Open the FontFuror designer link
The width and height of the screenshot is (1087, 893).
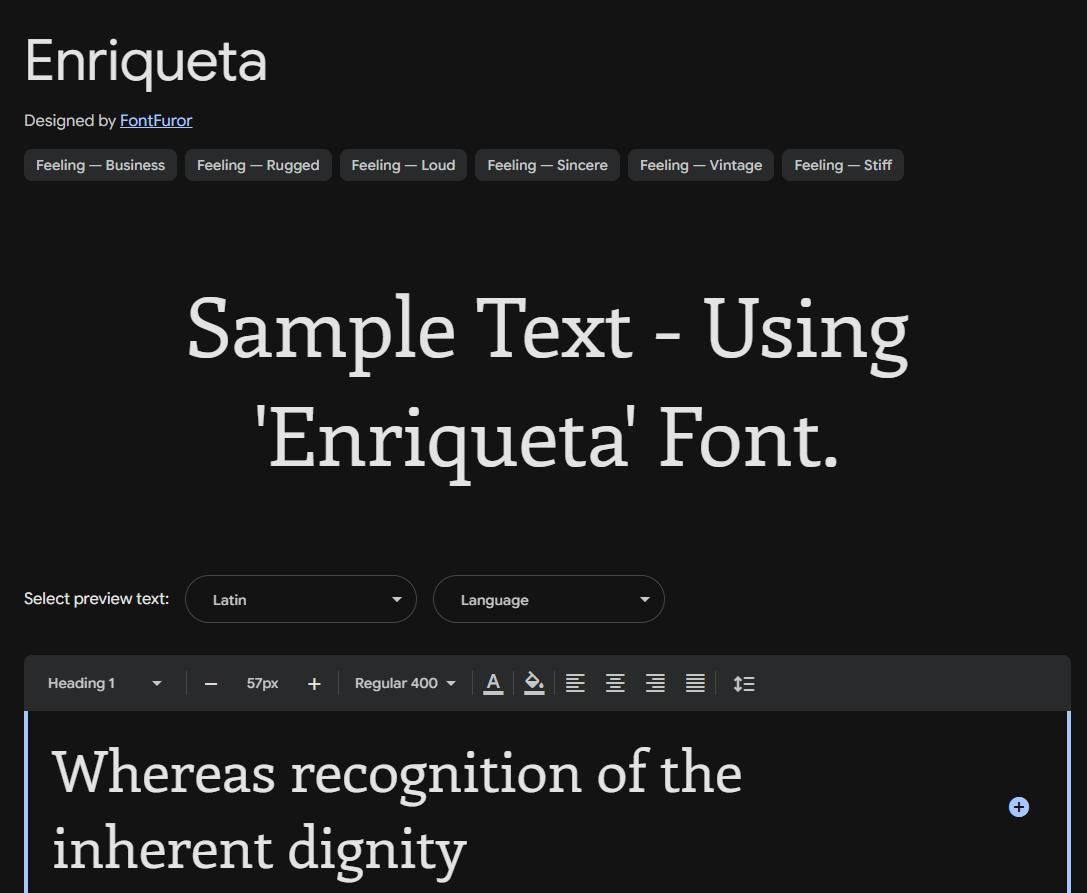[156, 121]
